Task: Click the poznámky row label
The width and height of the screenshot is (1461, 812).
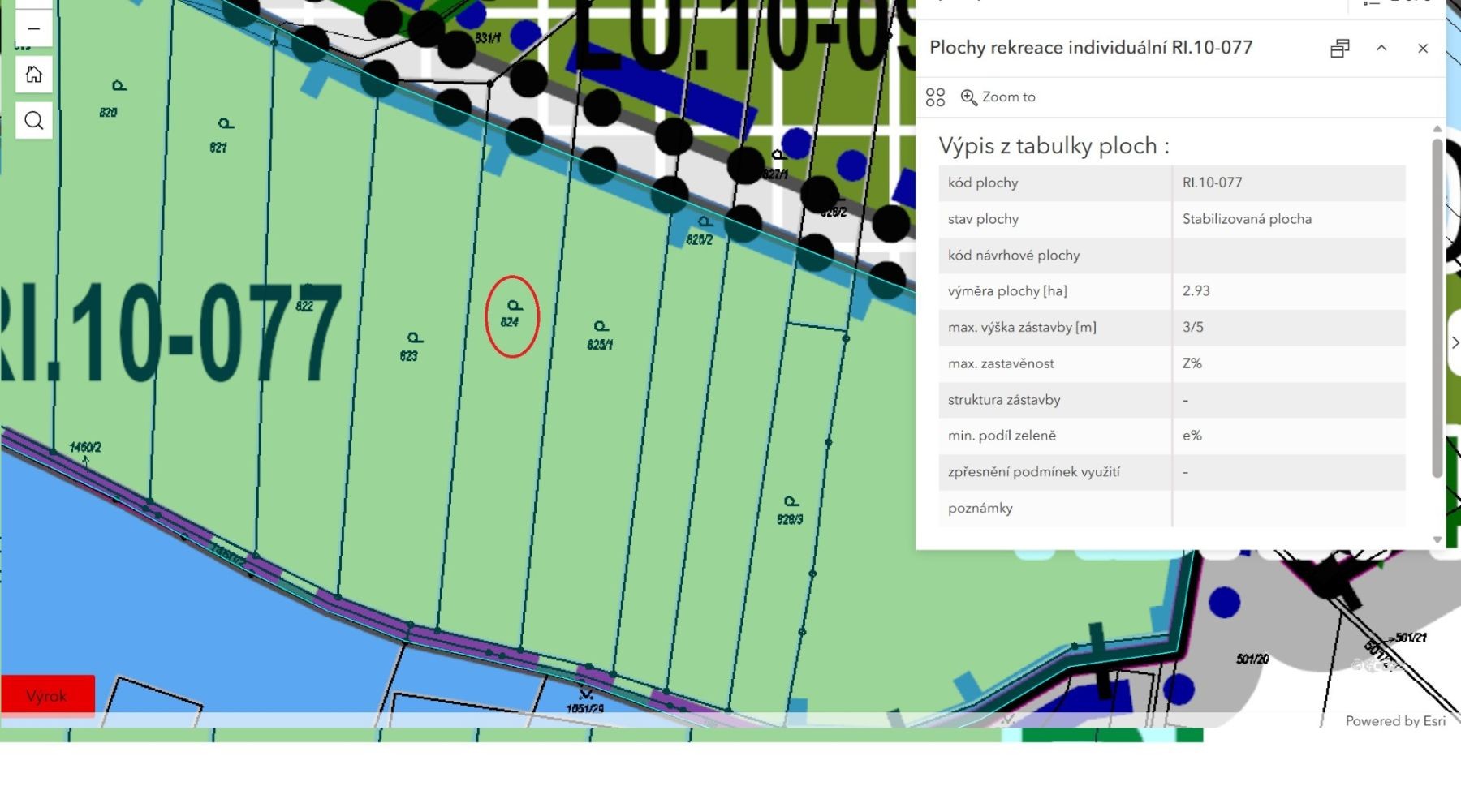Action: (x=980, y=509)
